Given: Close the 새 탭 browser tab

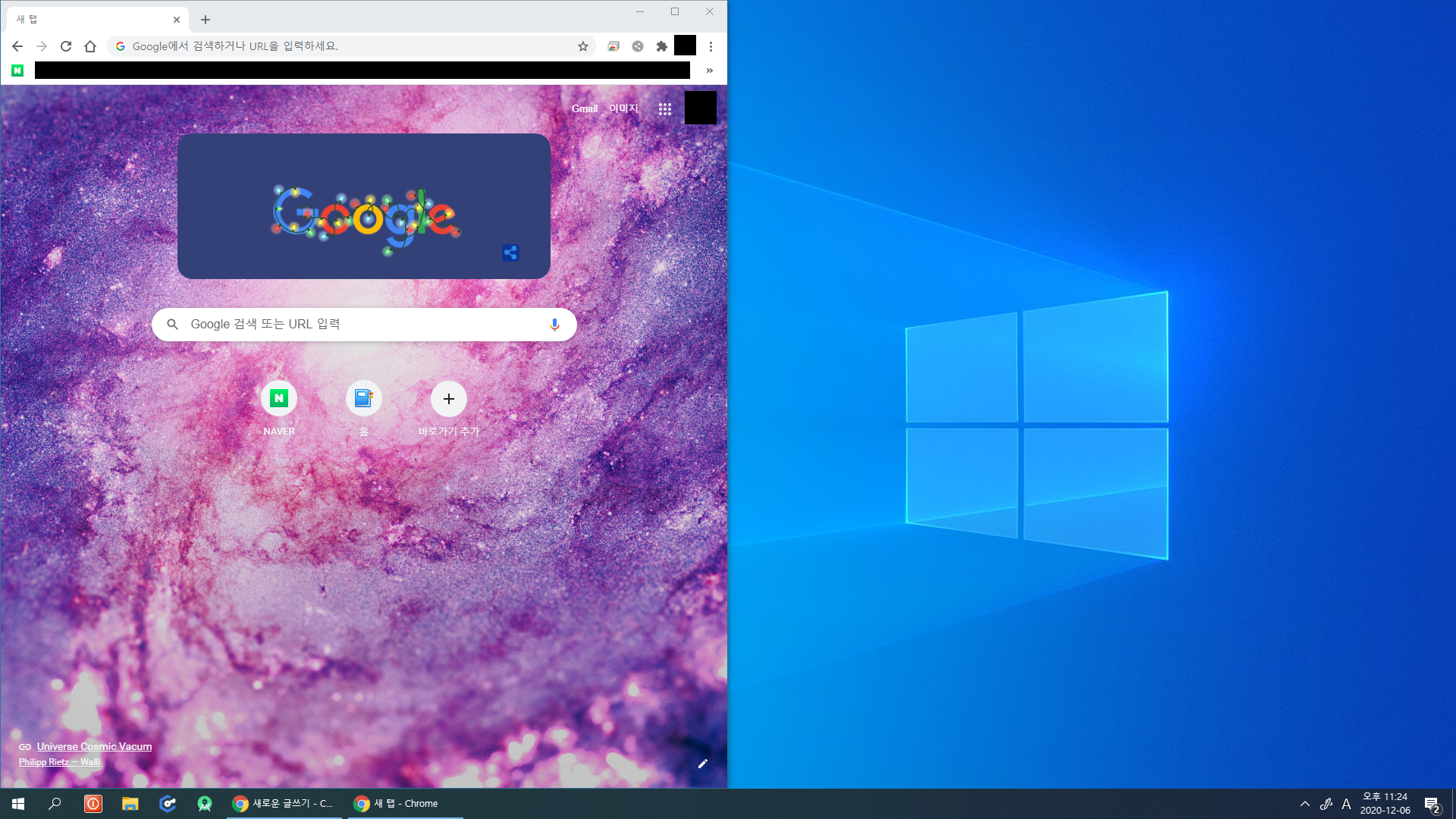Looking at the screenshot, I should point(177,20).
